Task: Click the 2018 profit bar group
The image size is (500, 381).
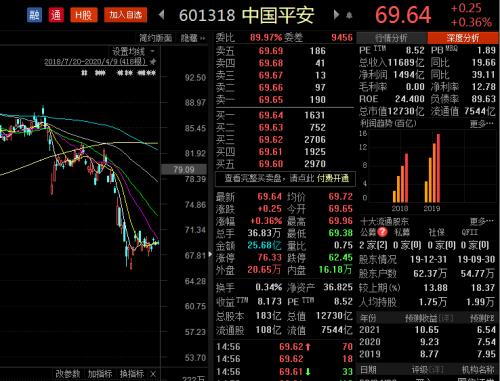Action: [401, 178]
